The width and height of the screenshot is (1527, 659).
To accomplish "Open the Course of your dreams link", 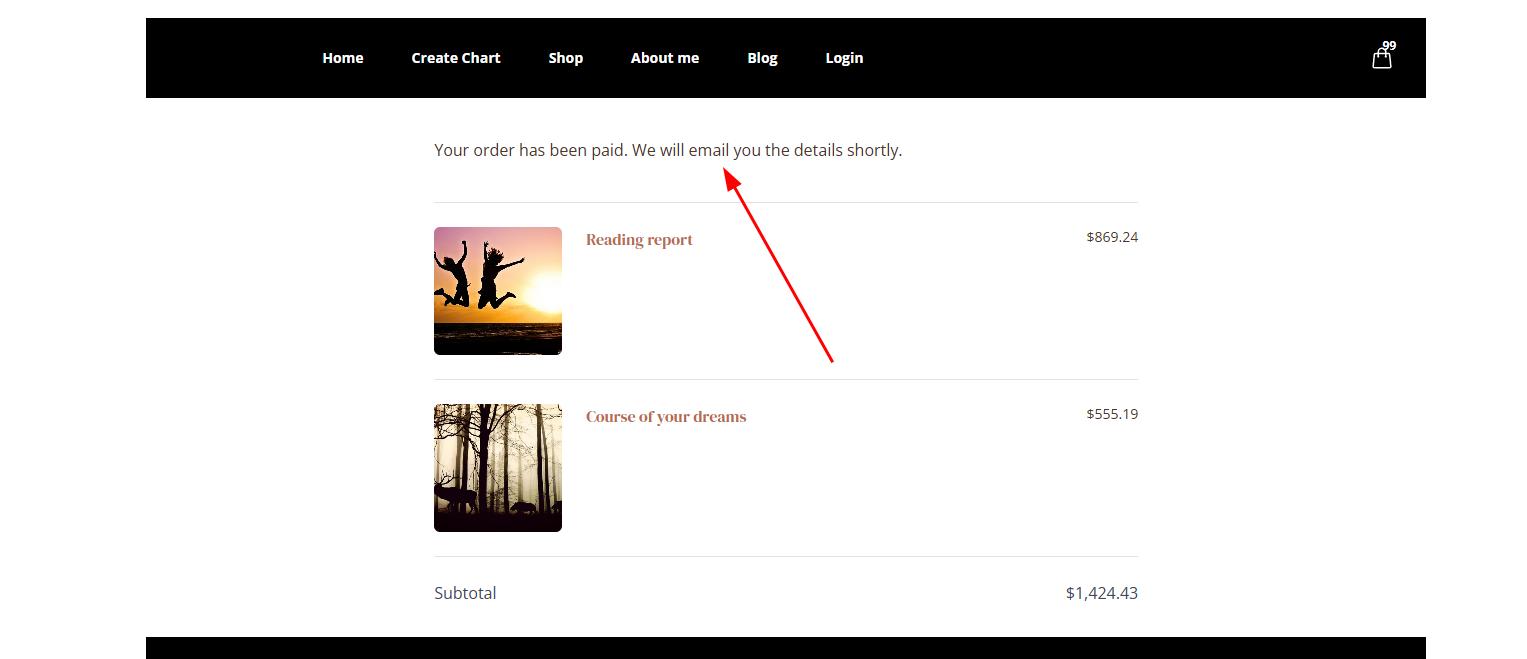I will 665,417.
